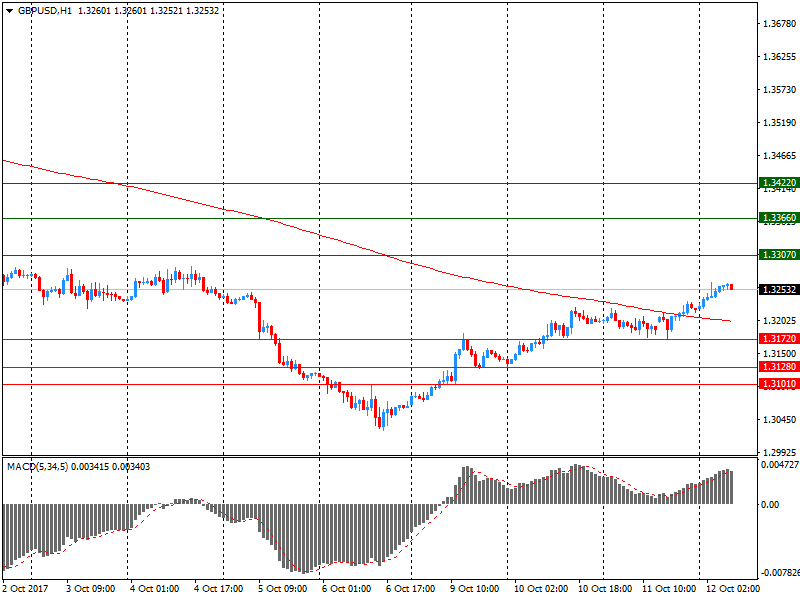Click the MACD zero level label 0.00
This screenshot has height=600, width=800.
(770, 504)
